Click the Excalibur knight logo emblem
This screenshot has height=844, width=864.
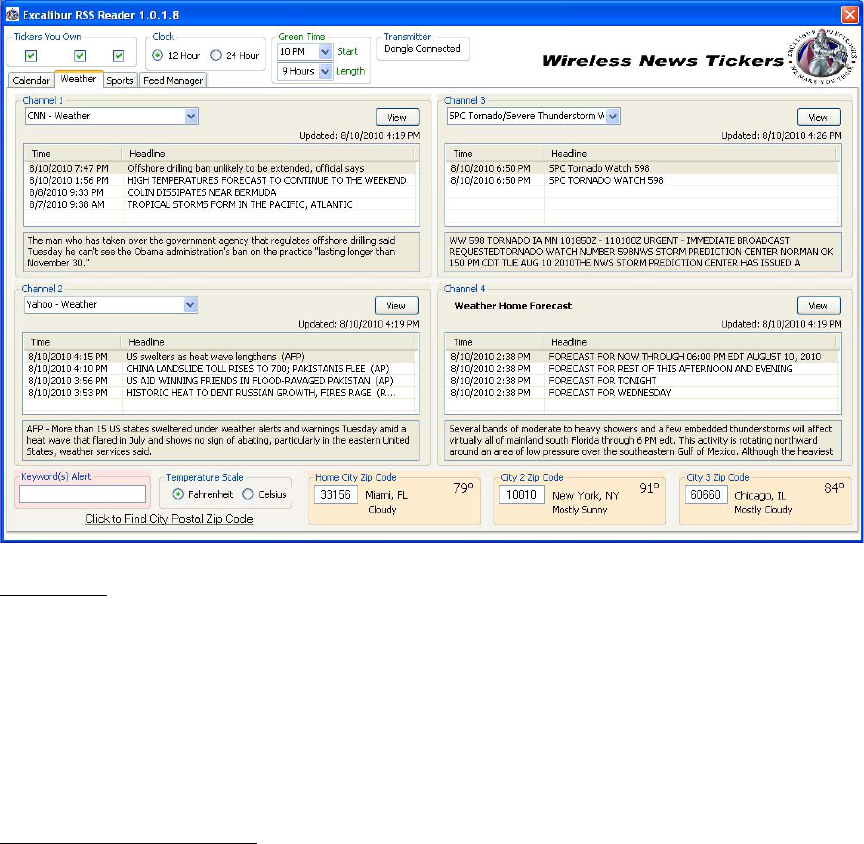tap(822, 56)
